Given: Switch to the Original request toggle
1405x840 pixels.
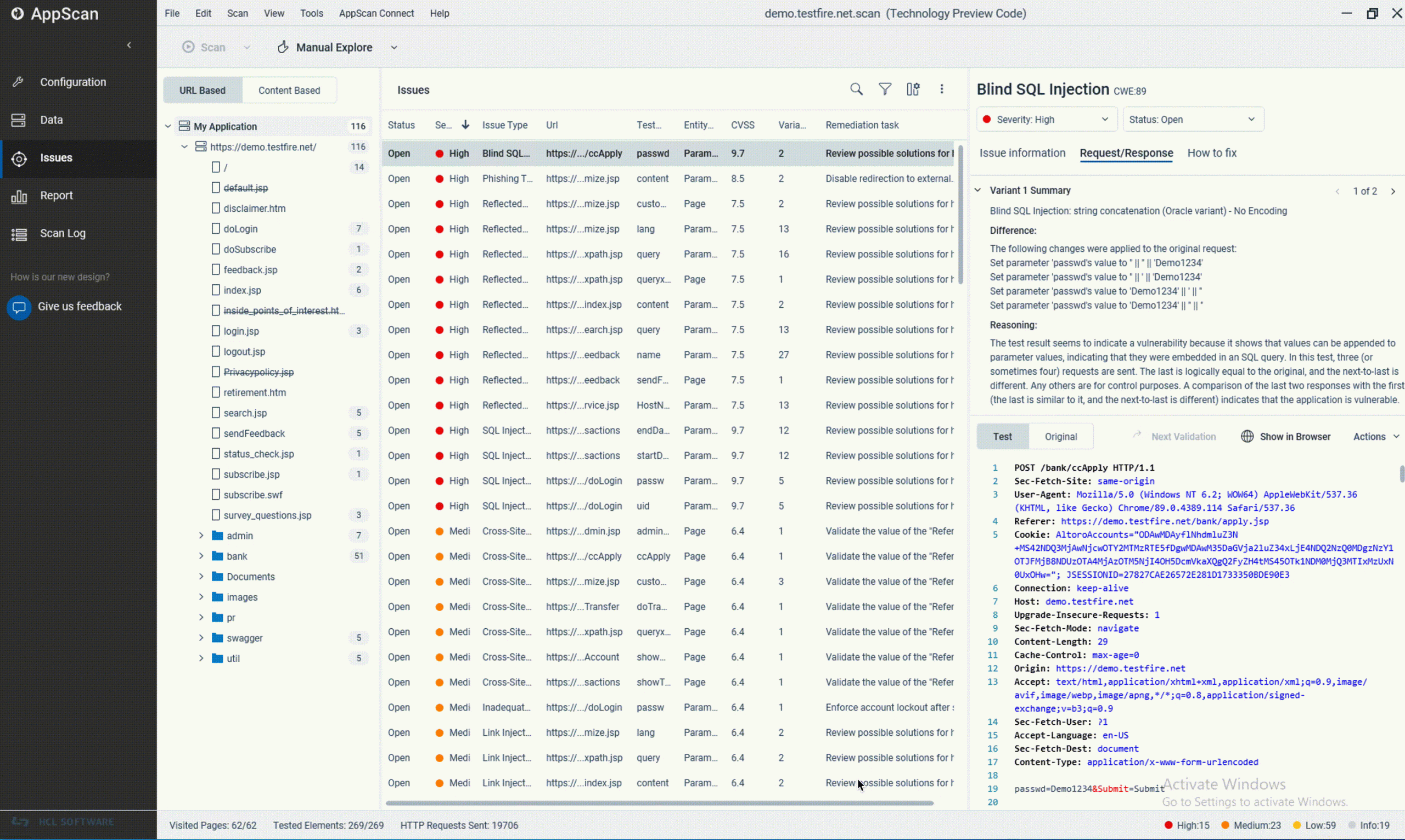Looking at the screenshot, I should pyautogui.click(x=1060, y=436).
